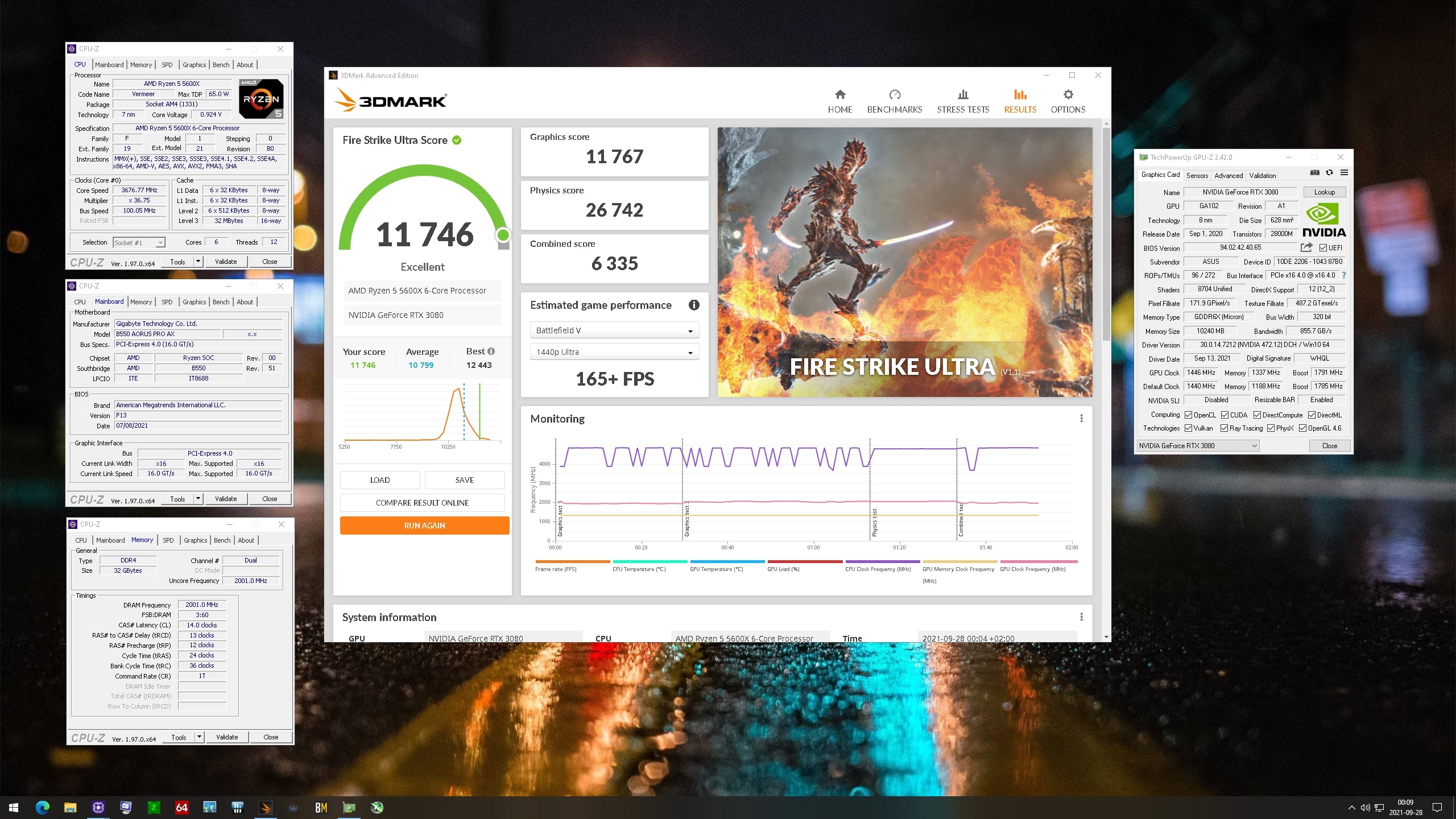The height and width of the screenshot is (819, 1456).
Task: Click the Estimated game performance info icon
Action: (x=693, y=305)
